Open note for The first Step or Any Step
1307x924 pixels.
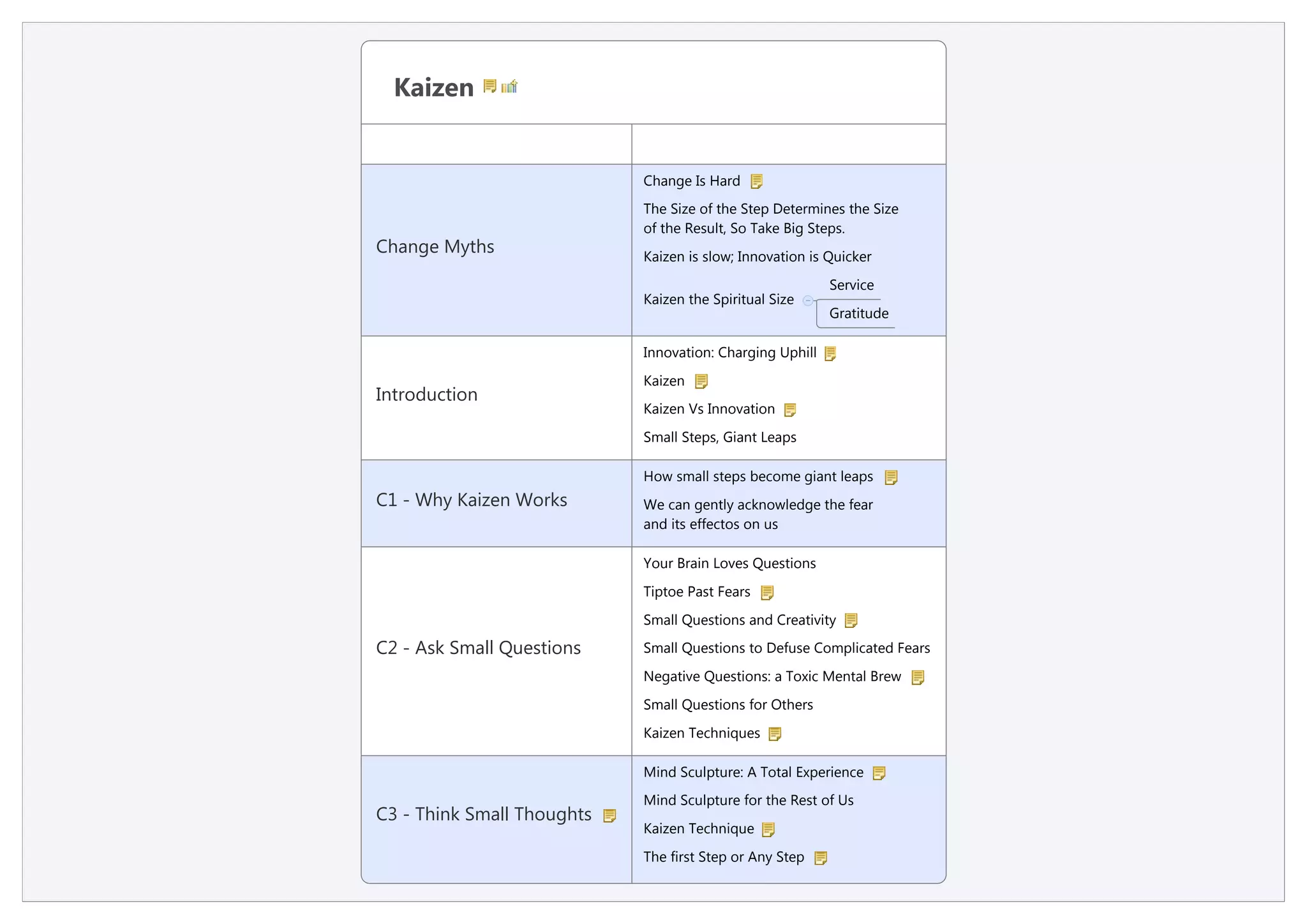coord(821,858)
